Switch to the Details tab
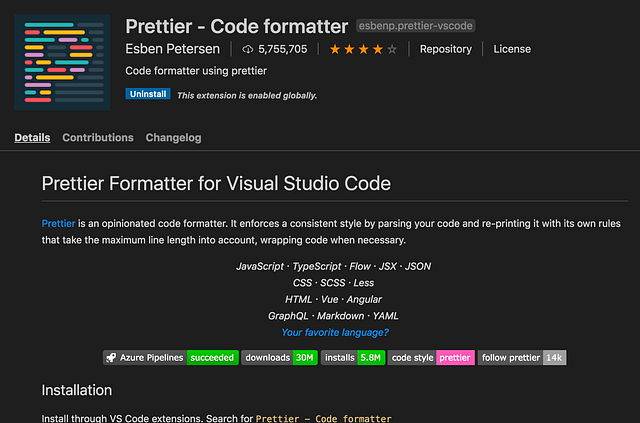The width and height of the screenshot is (640, 423). coord(32,137)
